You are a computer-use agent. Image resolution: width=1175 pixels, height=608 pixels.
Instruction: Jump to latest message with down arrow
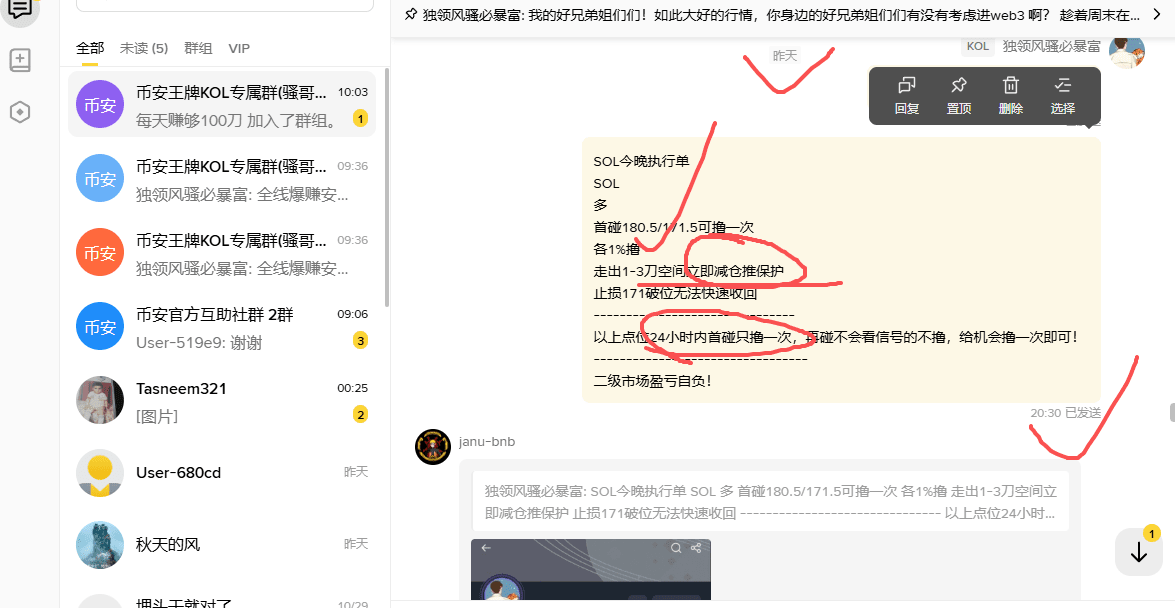[1139, 553]
